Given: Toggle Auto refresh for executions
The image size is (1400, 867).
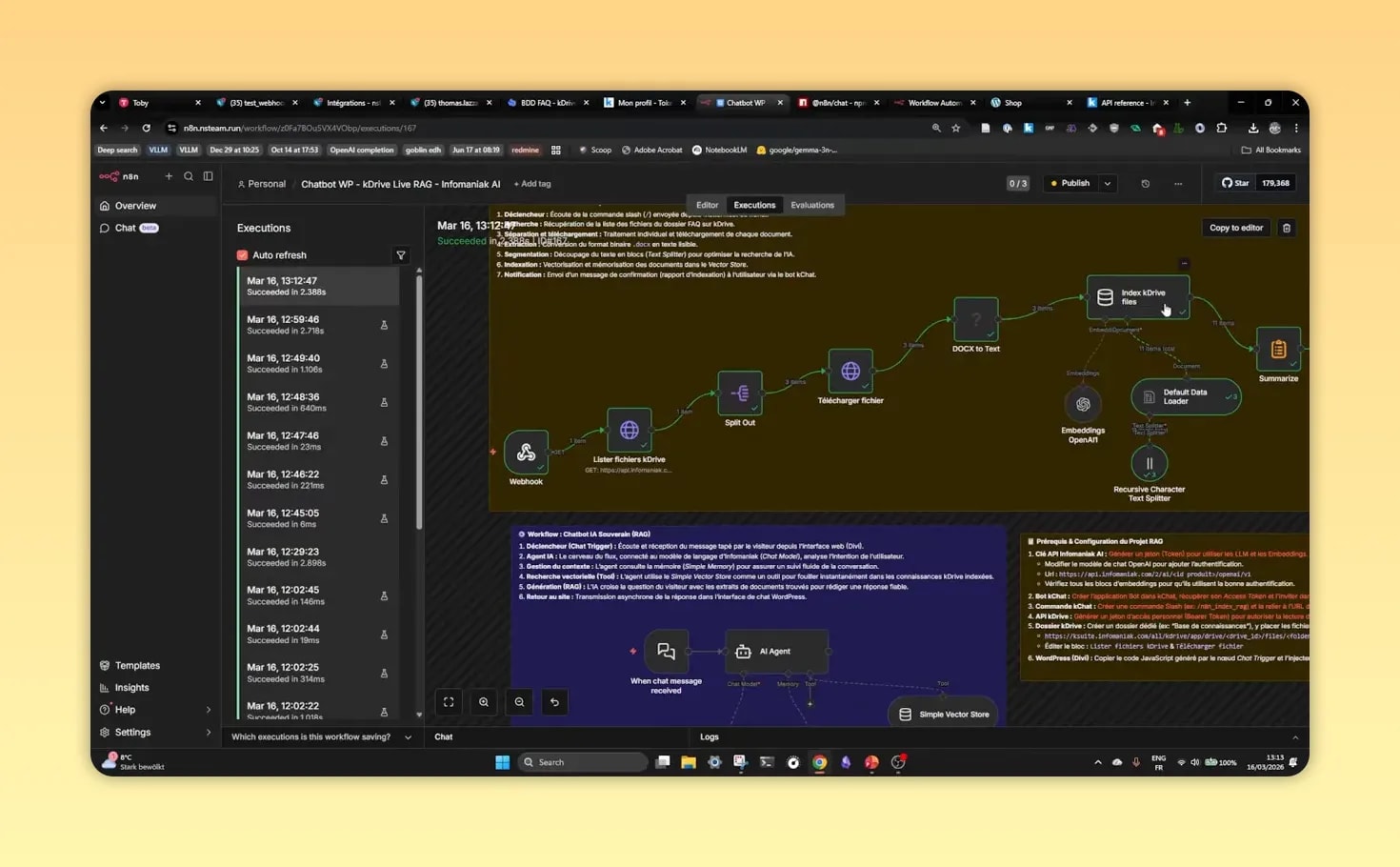Looking at the screenshot, I should [244, 254].
